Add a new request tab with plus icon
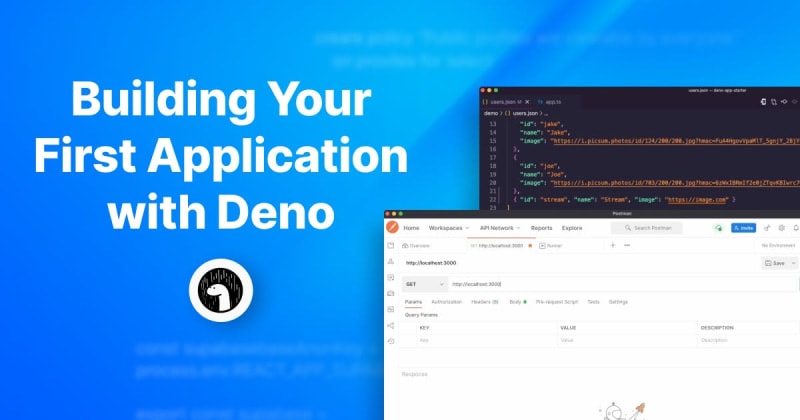 click(613, 245)
